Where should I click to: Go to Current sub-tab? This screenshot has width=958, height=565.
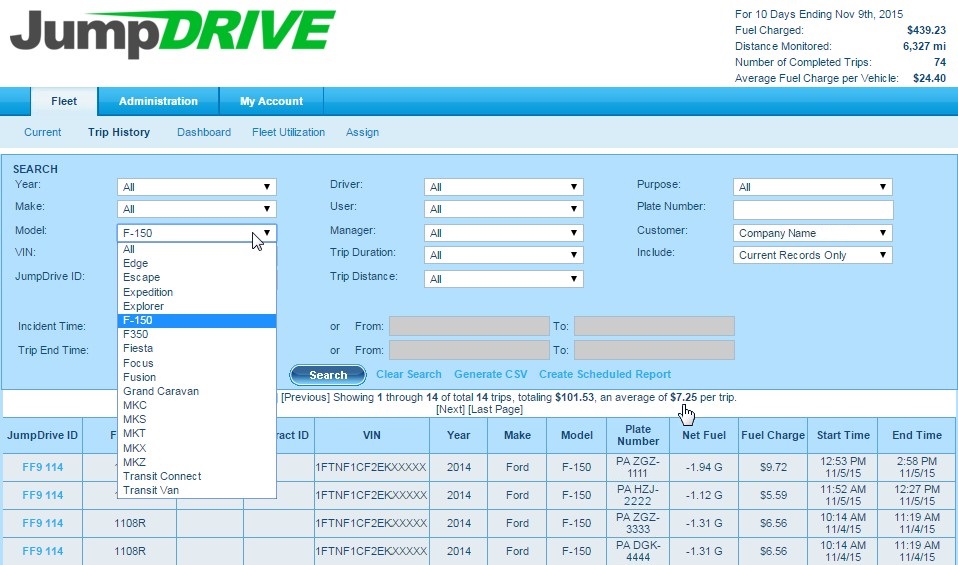coord(43,132)
